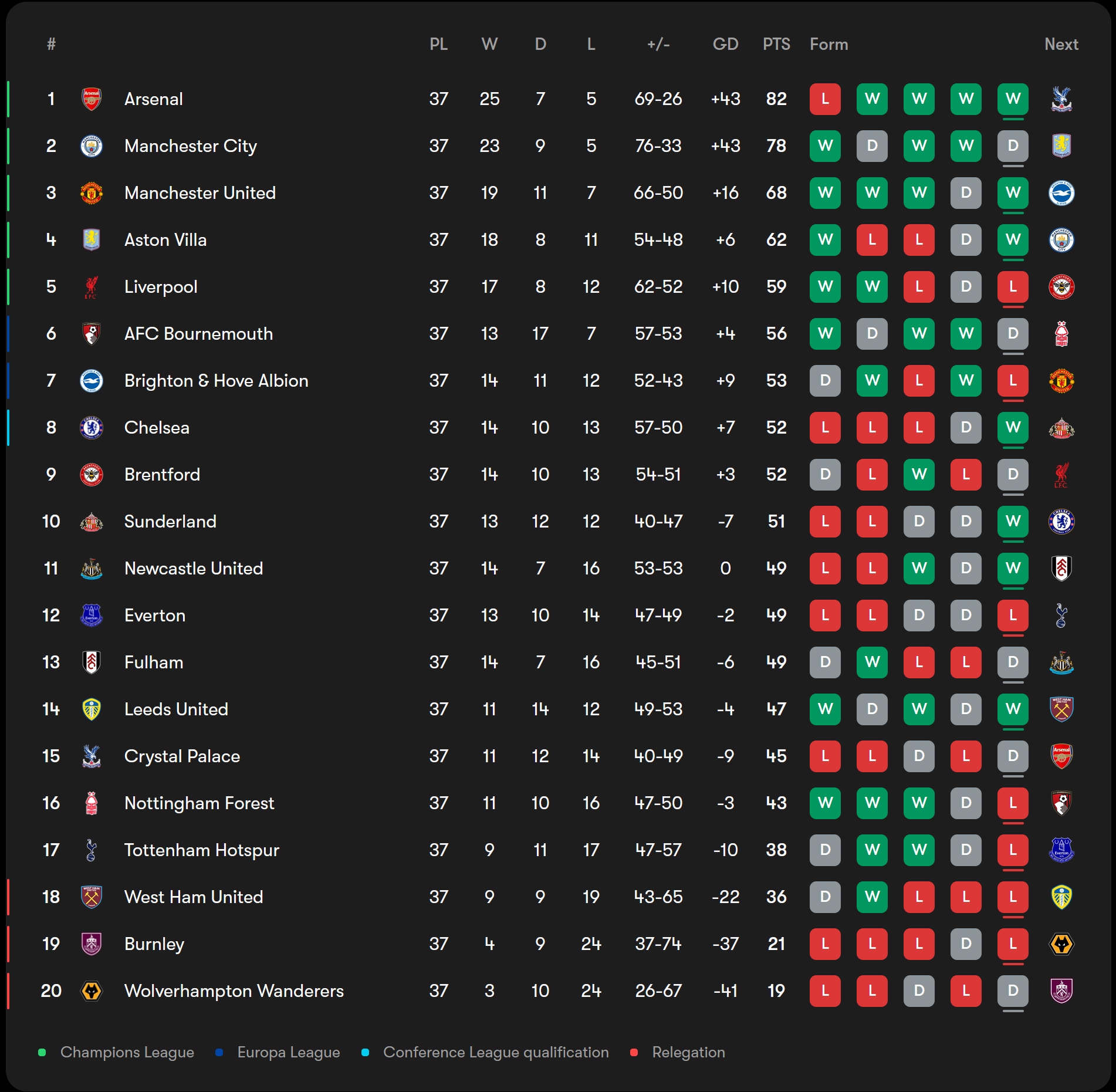Open Liverpool's crest icon in fifth place

92,287
